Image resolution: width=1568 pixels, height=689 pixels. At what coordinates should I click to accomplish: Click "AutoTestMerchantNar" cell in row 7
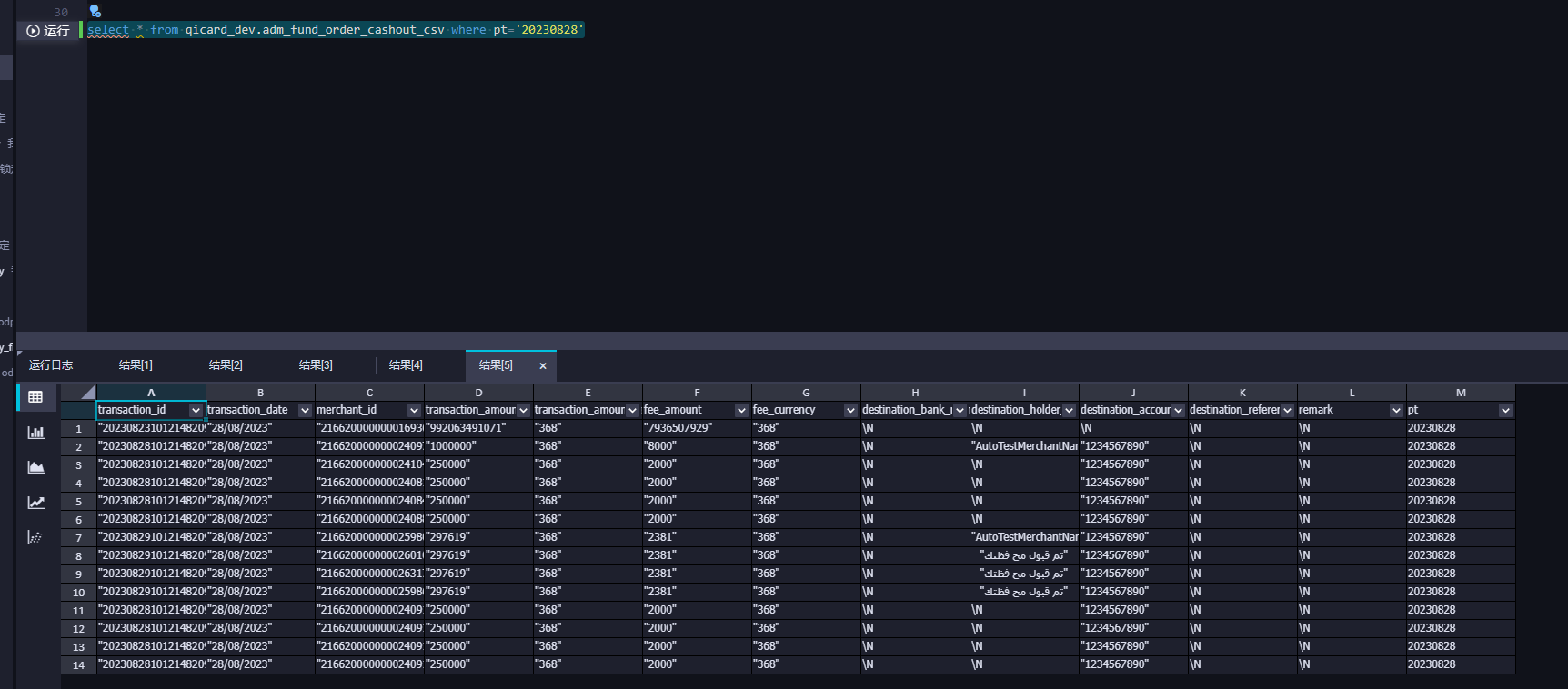(x=1024, y=537)
